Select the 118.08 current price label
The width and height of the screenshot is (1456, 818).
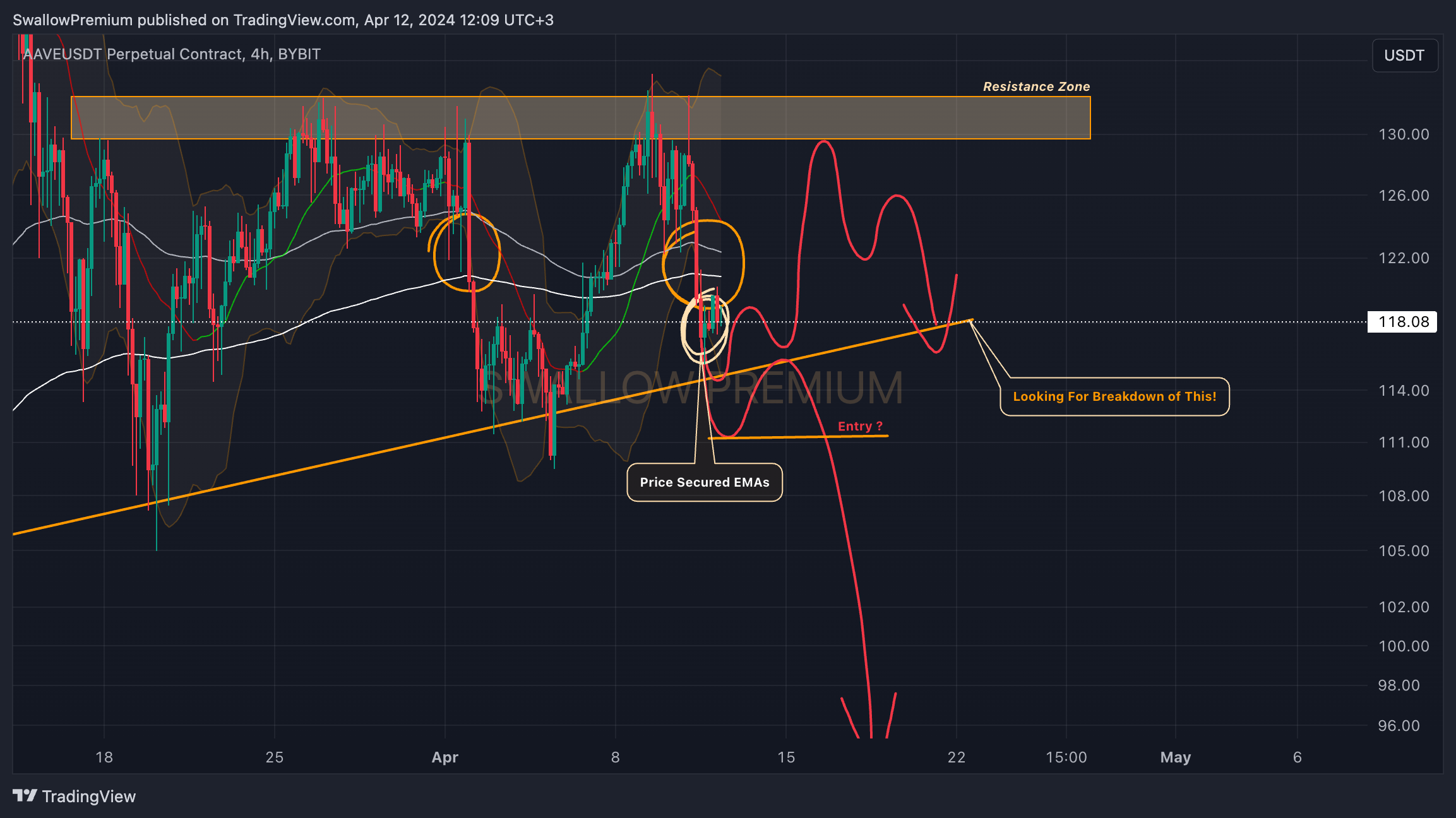pos(1403,322)
